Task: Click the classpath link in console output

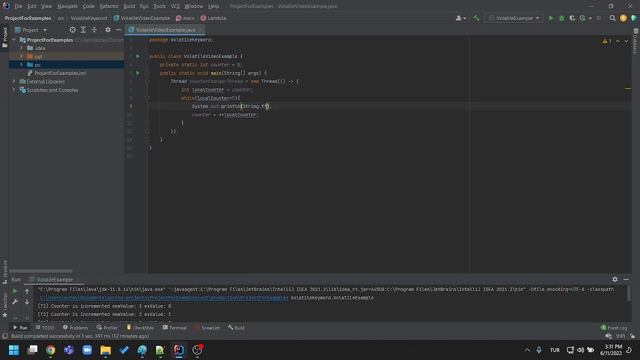Action: coord(163,298)
